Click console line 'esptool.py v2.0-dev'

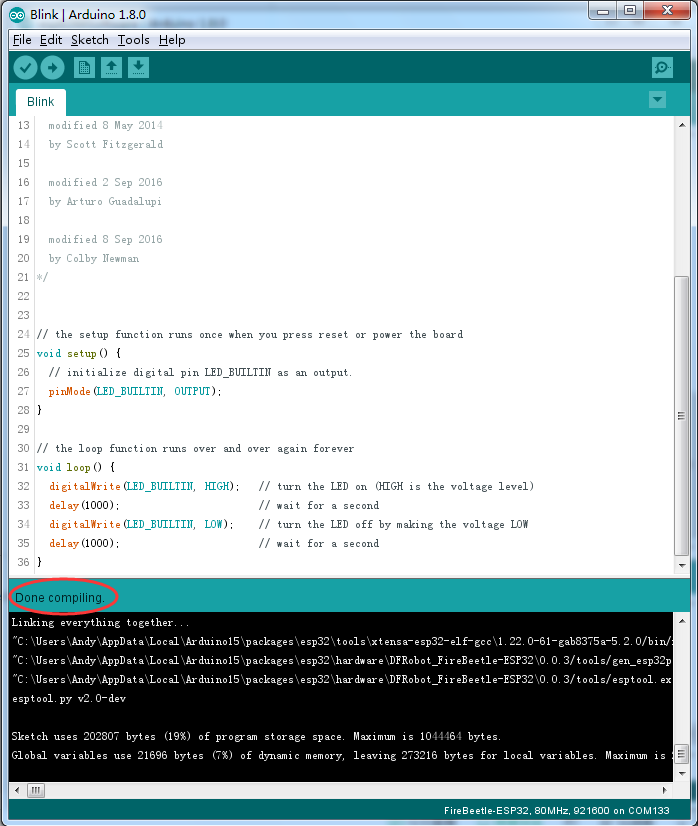(69, 699)
